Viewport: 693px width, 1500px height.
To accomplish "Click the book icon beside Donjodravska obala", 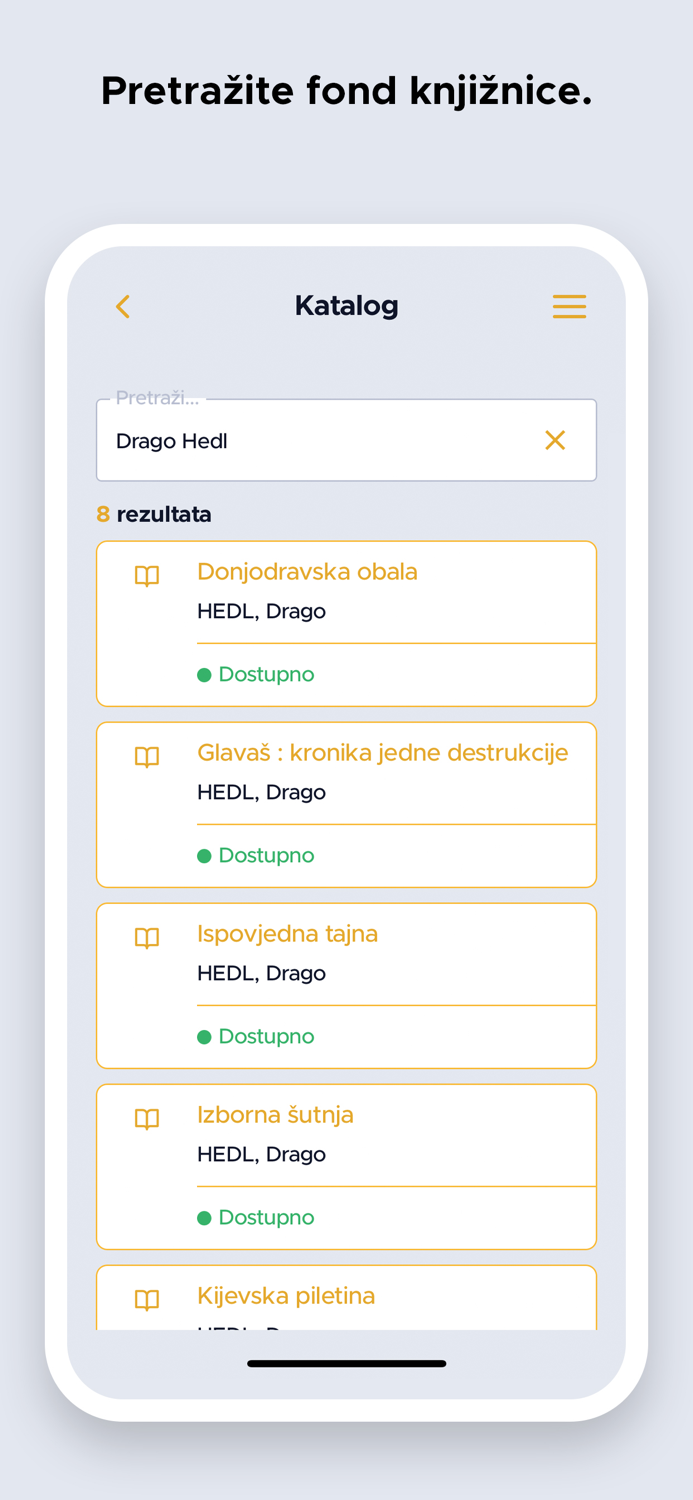I will 146,577.
